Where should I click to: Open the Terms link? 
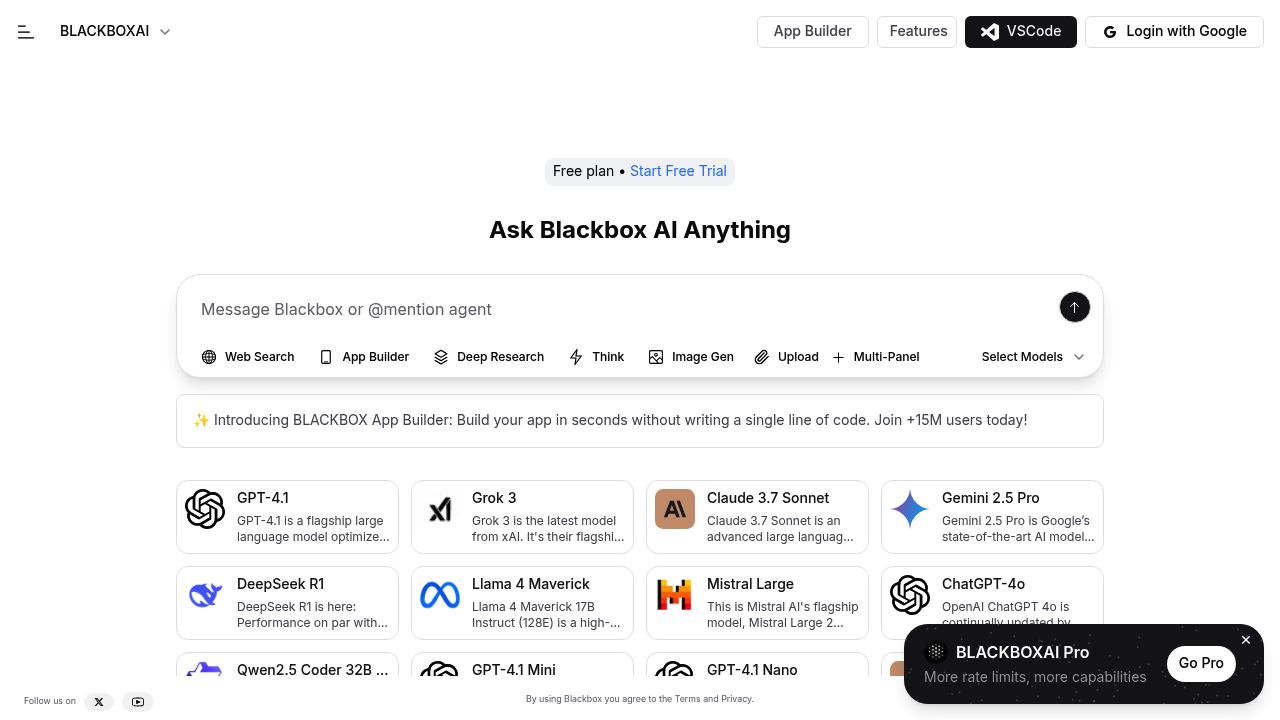687,699
